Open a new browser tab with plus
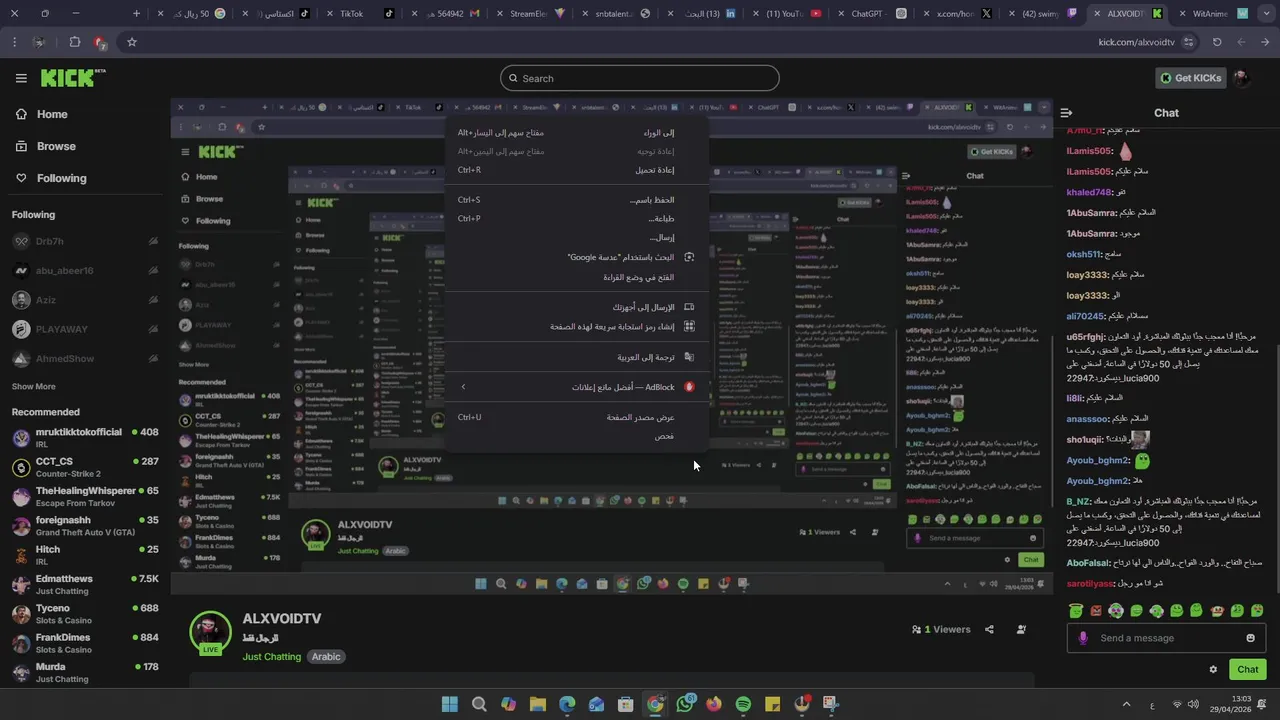The width and height of the screenshot is (1280, 720). point(136,14)
